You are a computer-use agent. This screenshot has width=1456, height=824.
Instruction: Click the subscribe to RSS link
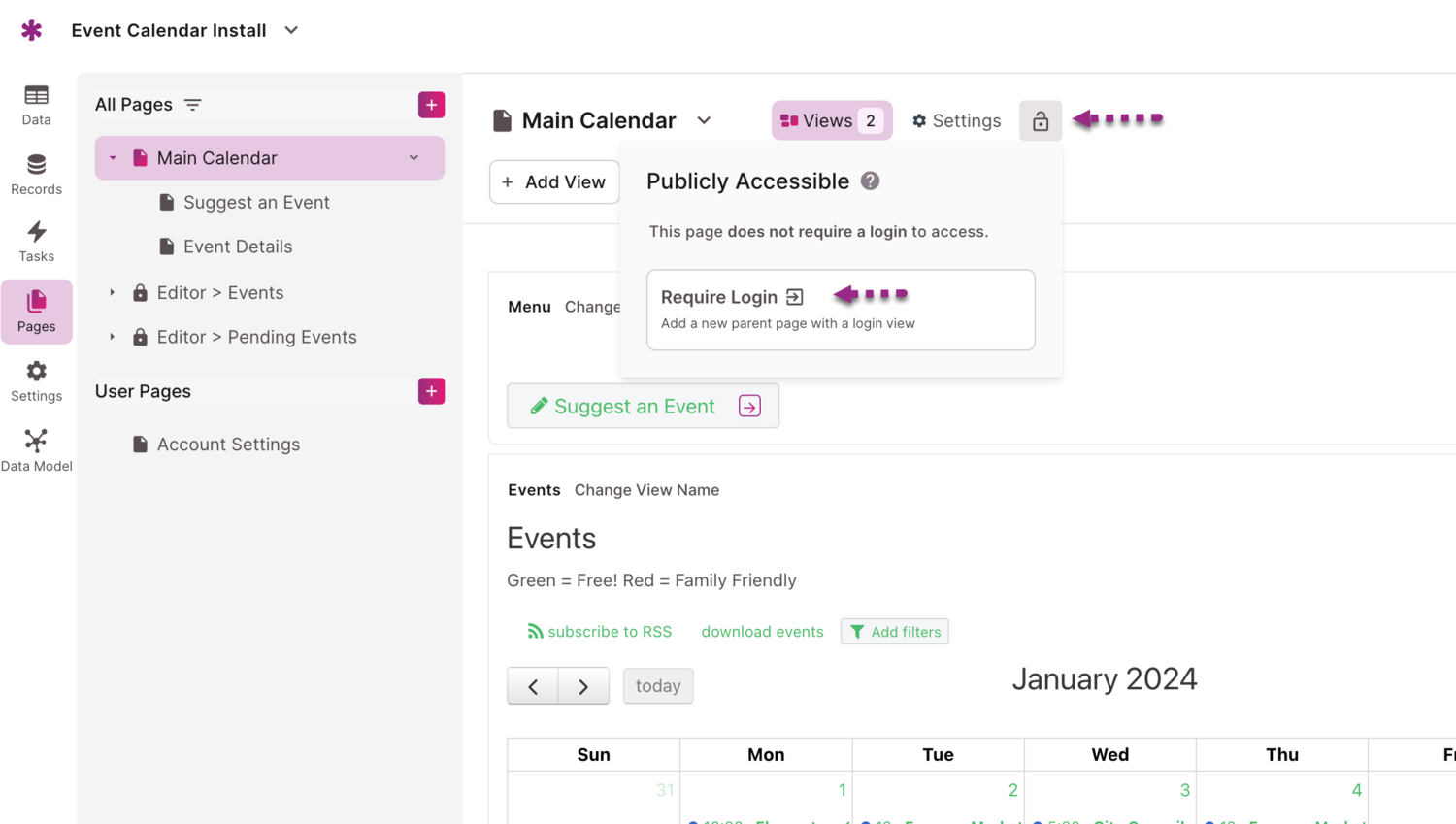point(599,632)
